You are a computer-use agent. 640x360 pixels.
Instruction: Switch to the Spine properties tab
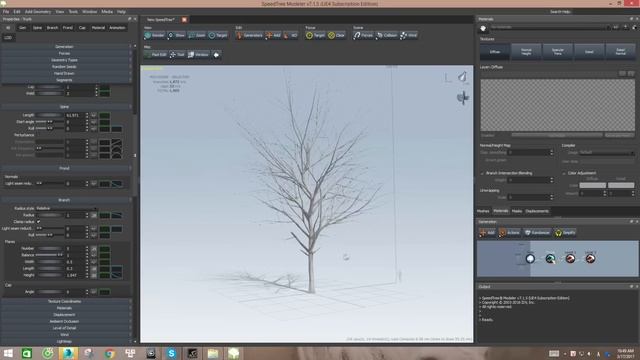click(37, 28)
